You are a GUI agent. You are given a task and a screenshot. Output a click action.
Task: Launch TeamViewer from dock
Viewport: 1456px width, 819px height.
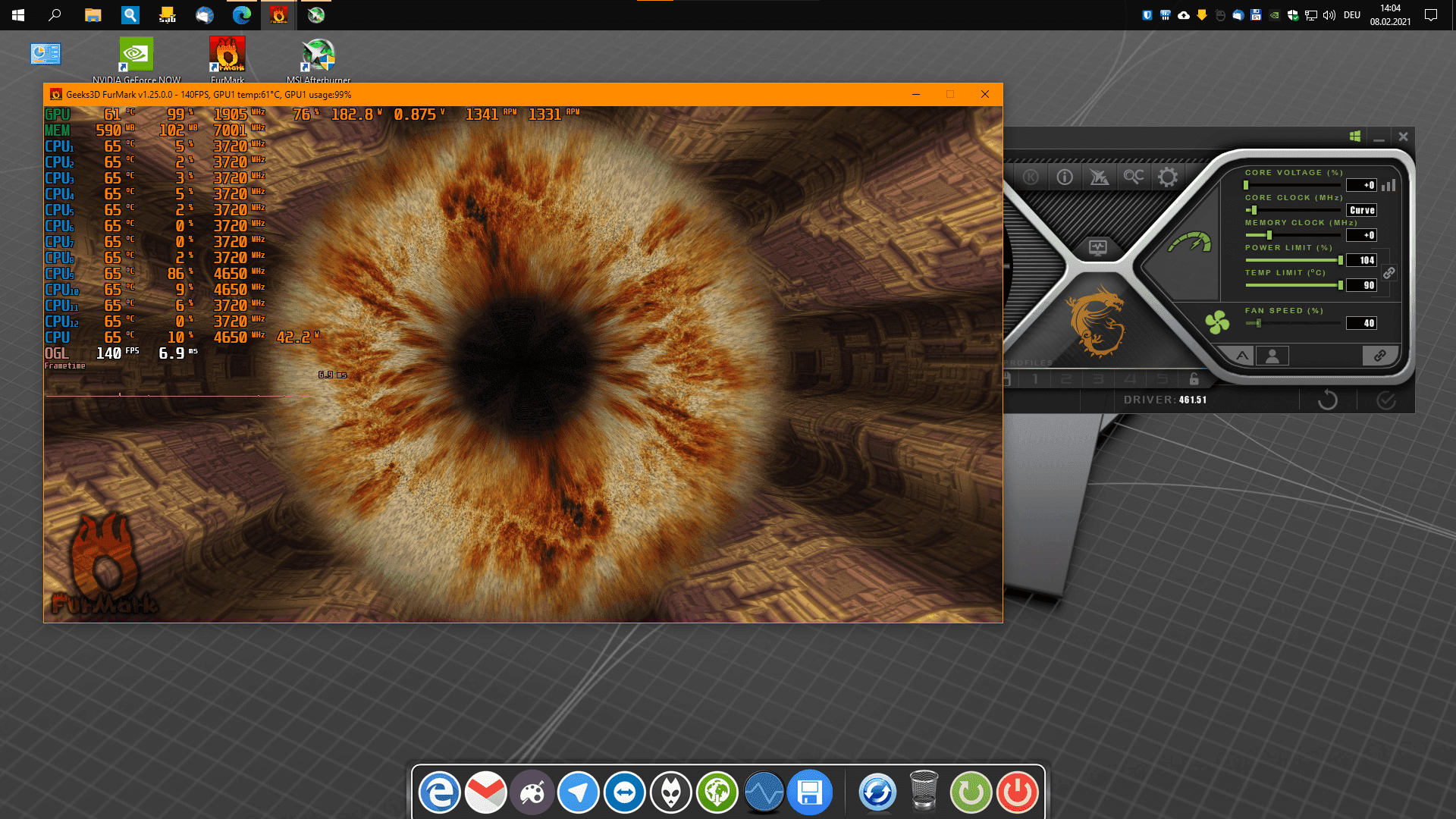(624, 792)
